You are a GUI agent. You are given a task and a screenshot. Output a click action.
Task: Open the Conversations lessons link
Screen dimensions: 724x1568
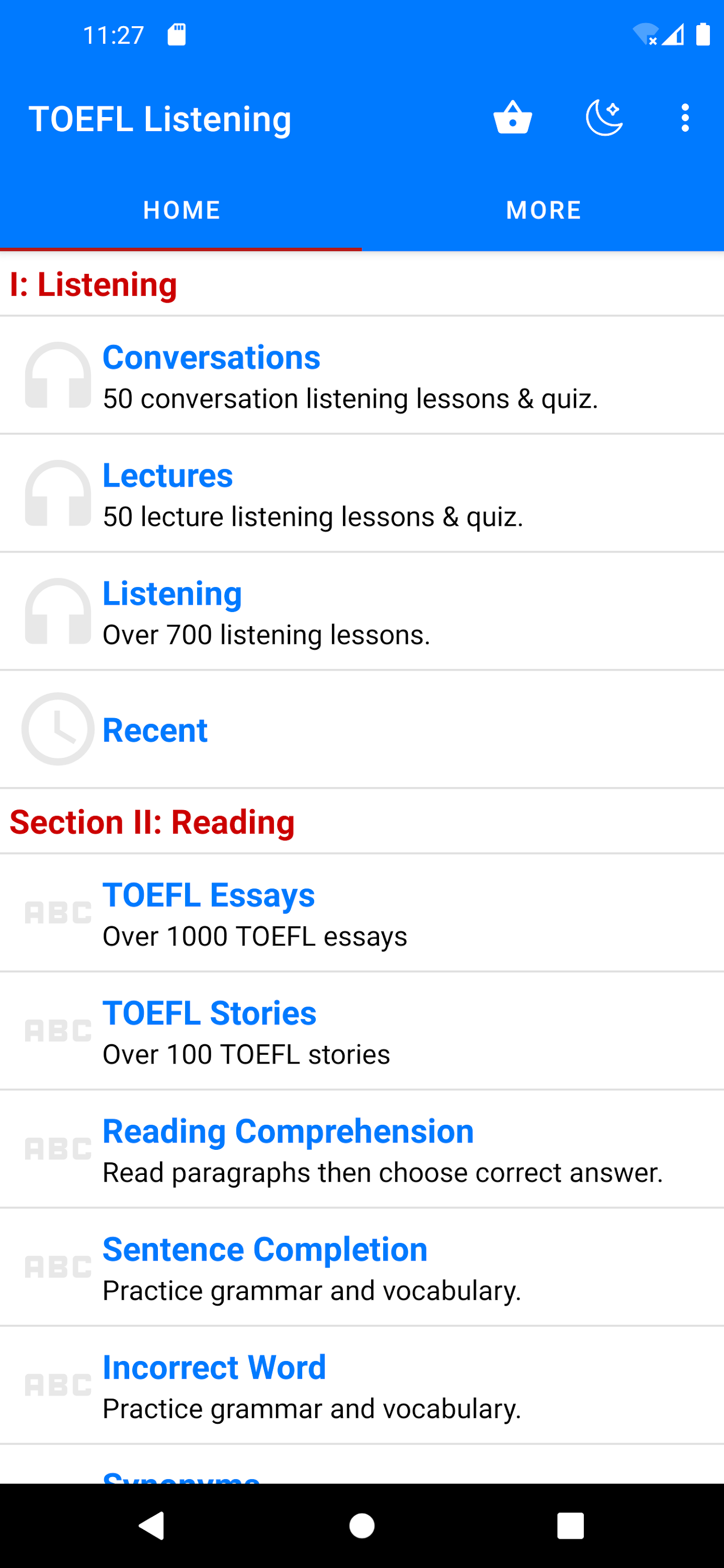pos(211,358)
